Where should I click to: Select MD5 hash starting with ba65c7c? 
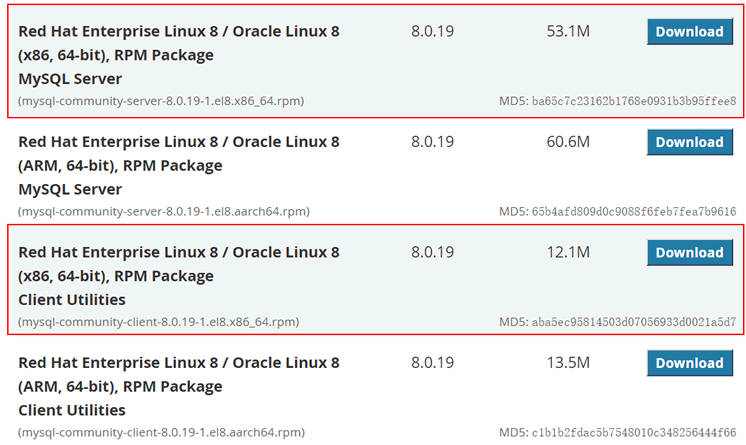coord(634,101)
